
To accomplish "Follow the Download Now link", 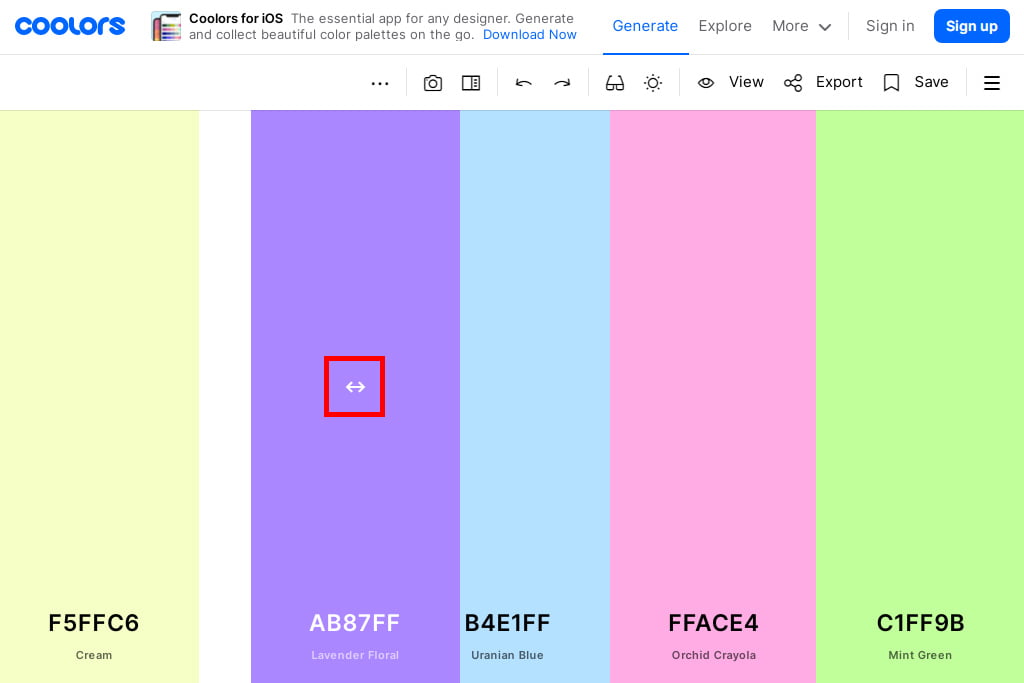I will click(x=529, y=34).
